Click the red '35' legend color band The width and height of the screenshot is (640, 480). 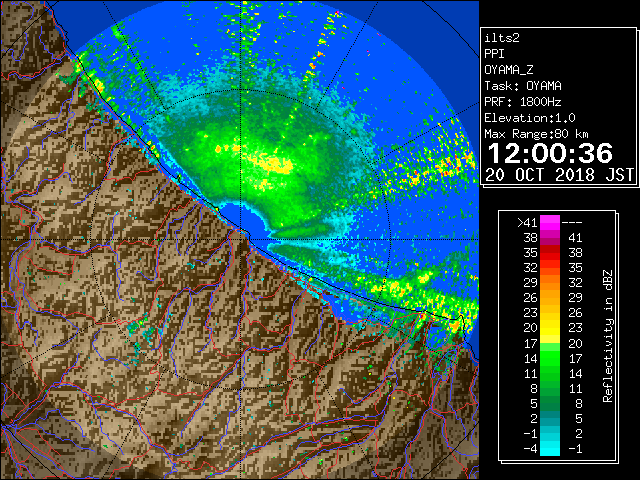550,252
